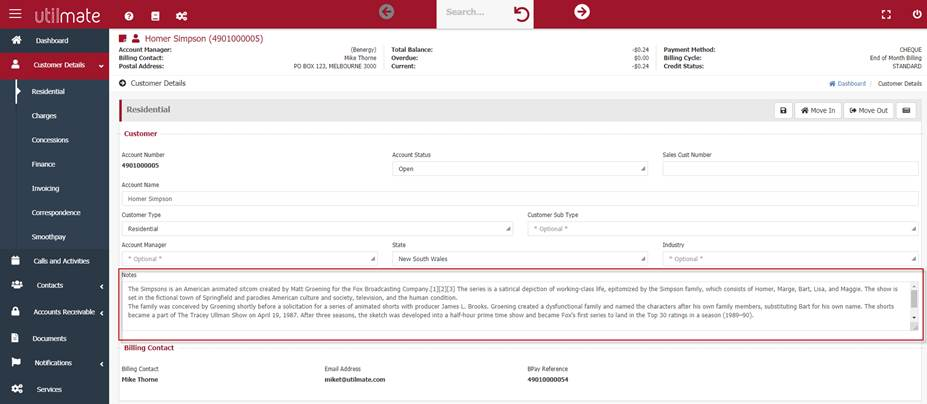The width and height of the screenshot is (927, 404).
Task: Open the Account Status dropdown
Action: coord(519,169)
